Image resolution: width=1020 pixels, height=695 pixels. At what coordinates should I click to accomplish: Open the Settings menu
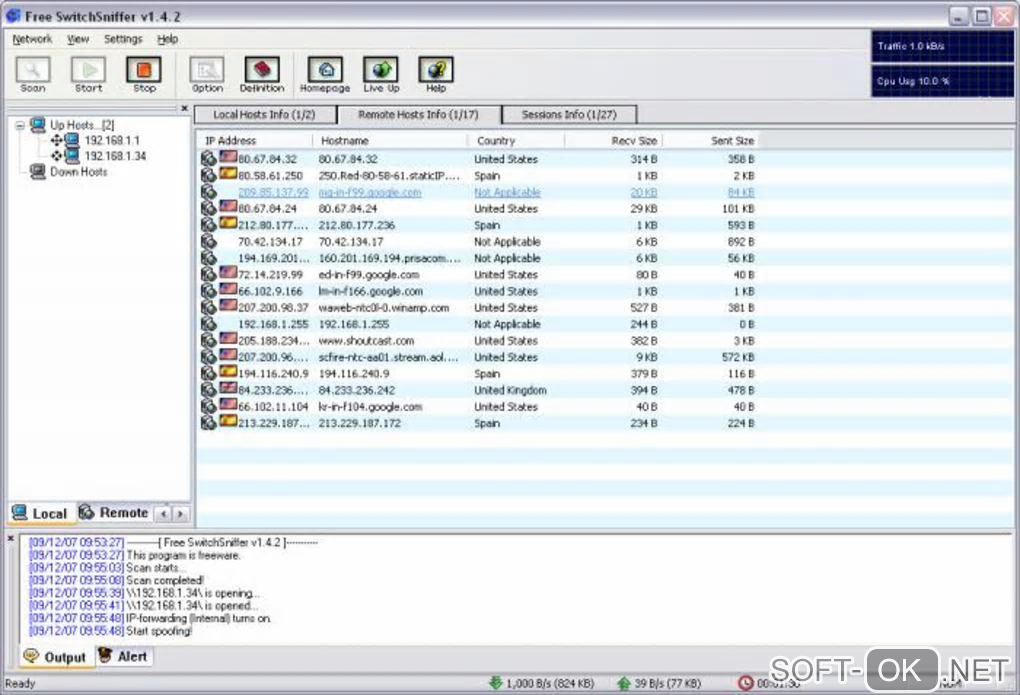pos(123,39)
